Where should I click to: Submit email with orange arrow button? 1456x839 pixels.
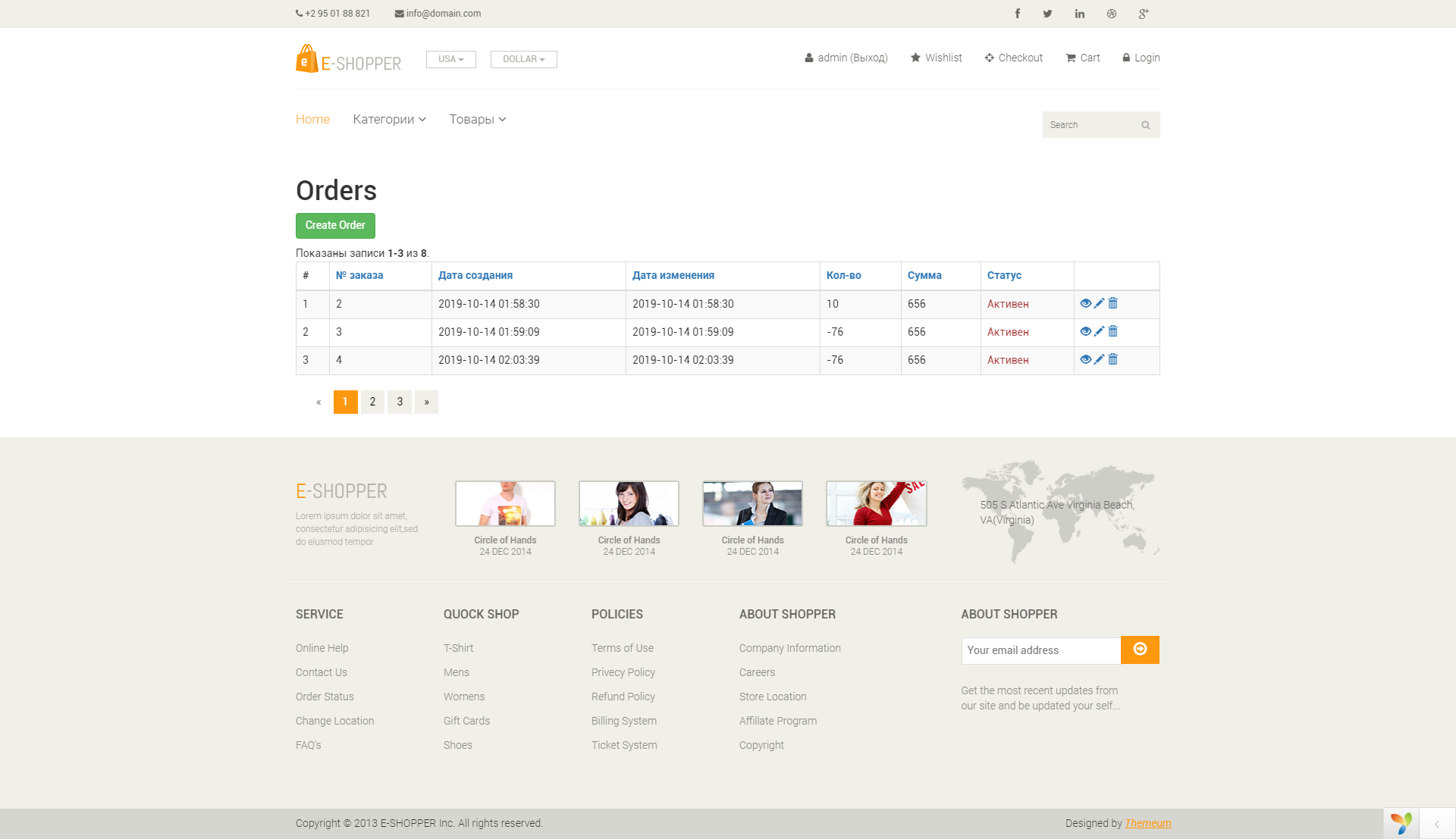coord(1140,650)
